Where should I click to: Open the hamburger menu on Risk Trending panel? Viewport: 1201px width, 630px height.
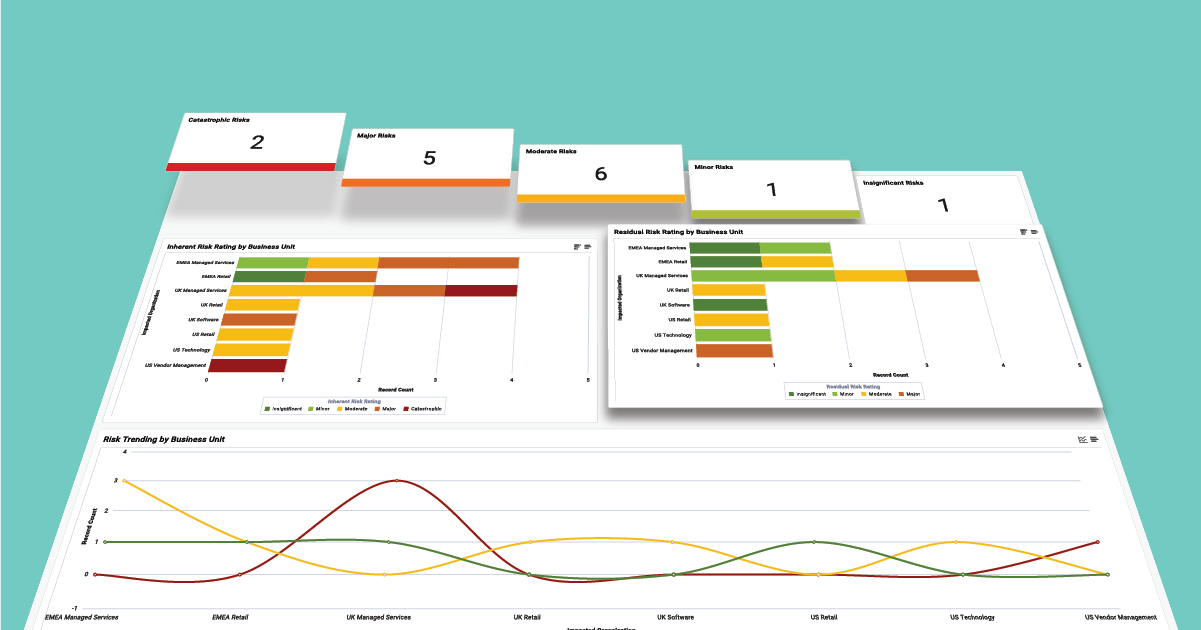pos(1094,439)
